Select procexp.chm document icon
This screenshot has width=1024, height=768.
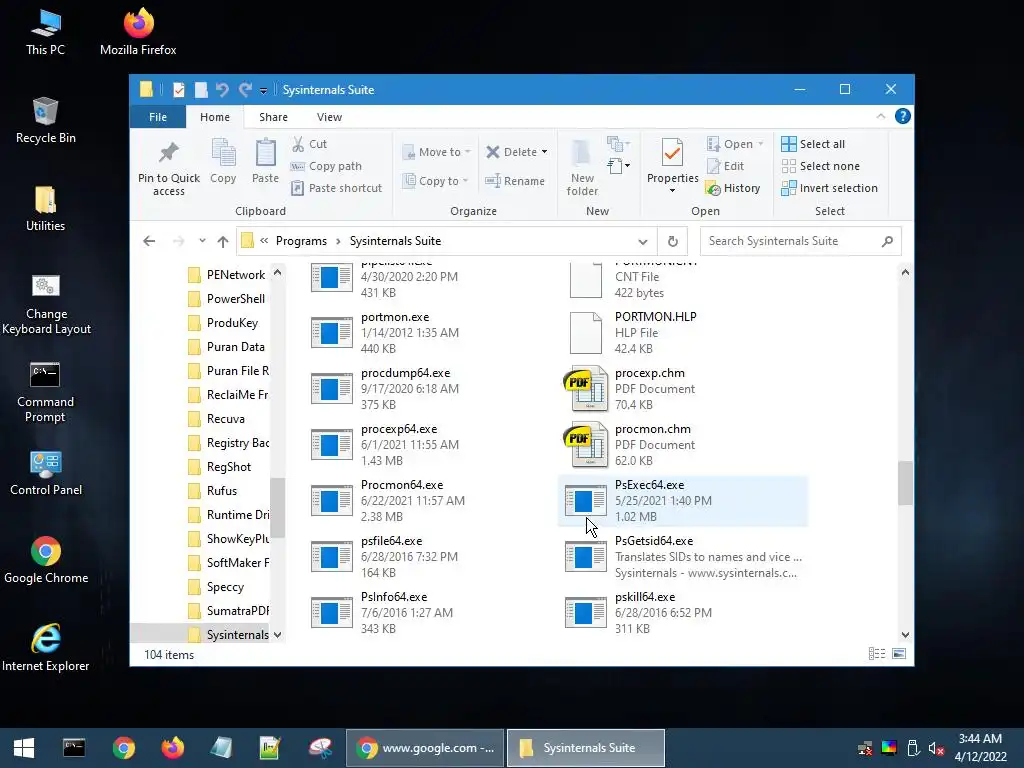click(x=585, y=389)
